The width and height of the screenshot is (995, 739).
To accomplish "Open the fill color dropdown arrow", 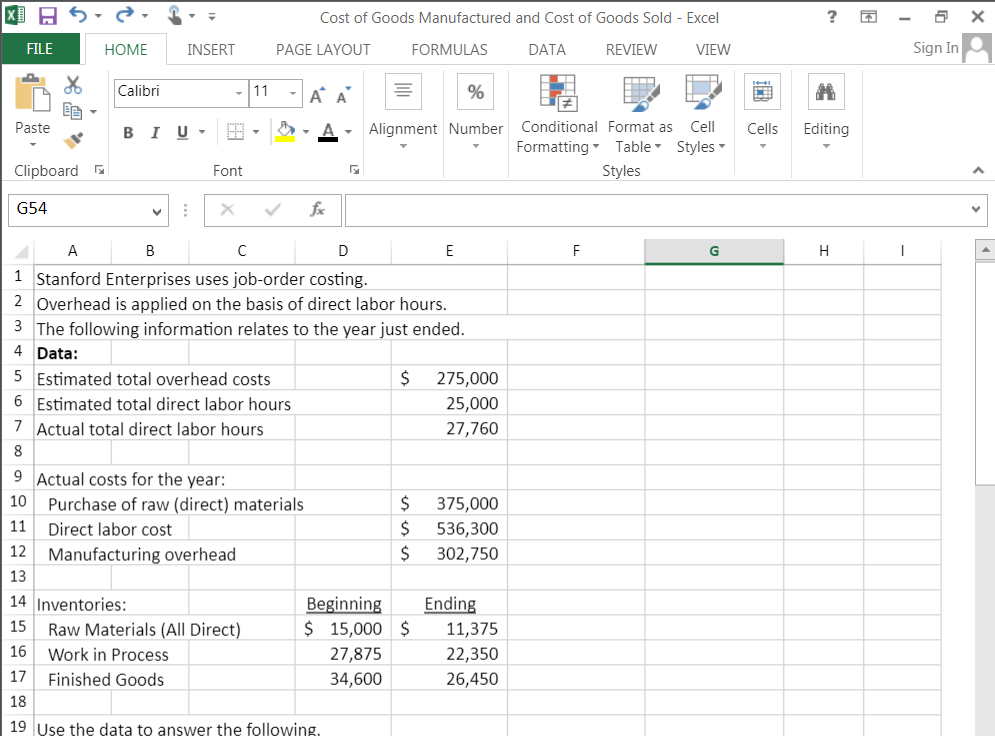I will coord(306,132).
